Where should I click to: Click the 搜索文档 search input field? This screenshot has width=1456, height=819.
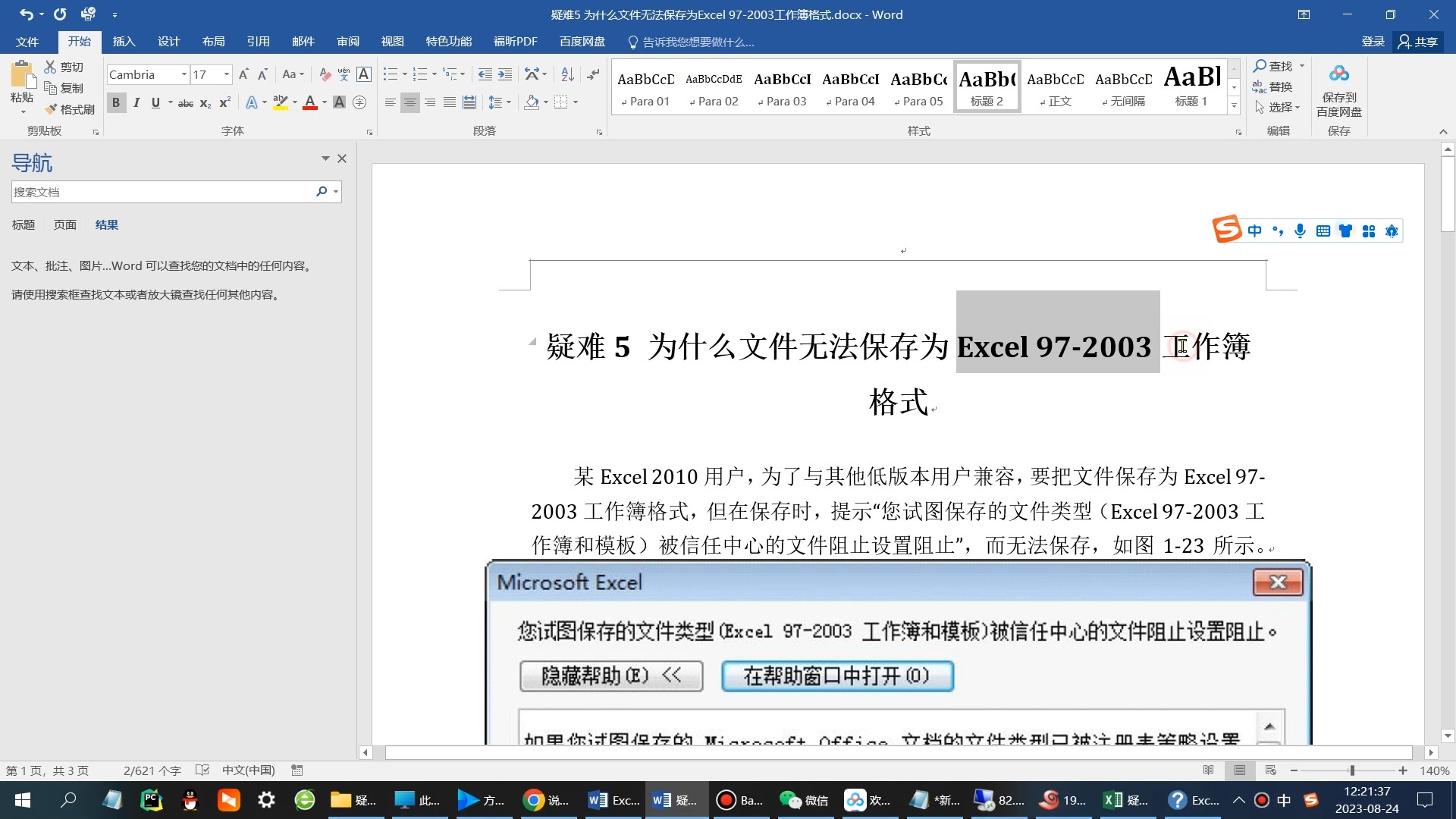[161, 192]
